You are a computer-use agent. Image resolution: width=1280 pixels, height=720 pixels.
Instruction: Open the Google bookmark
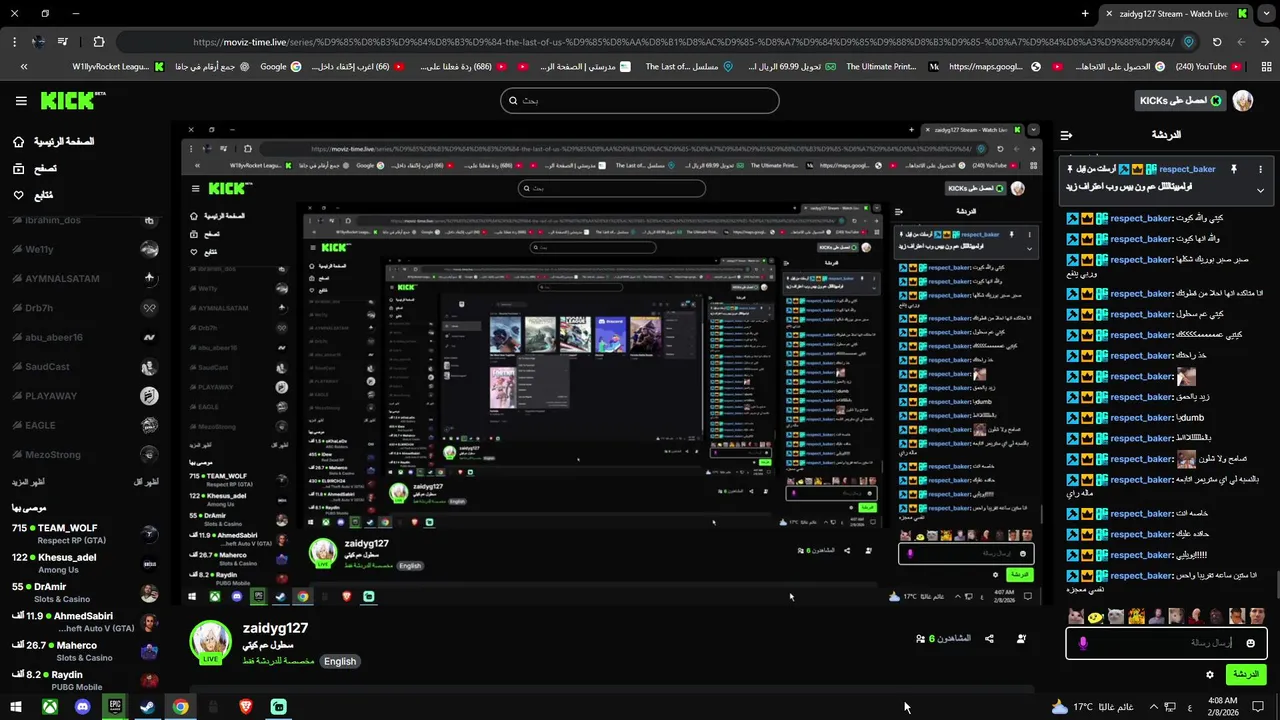click(x=281, y=67)
